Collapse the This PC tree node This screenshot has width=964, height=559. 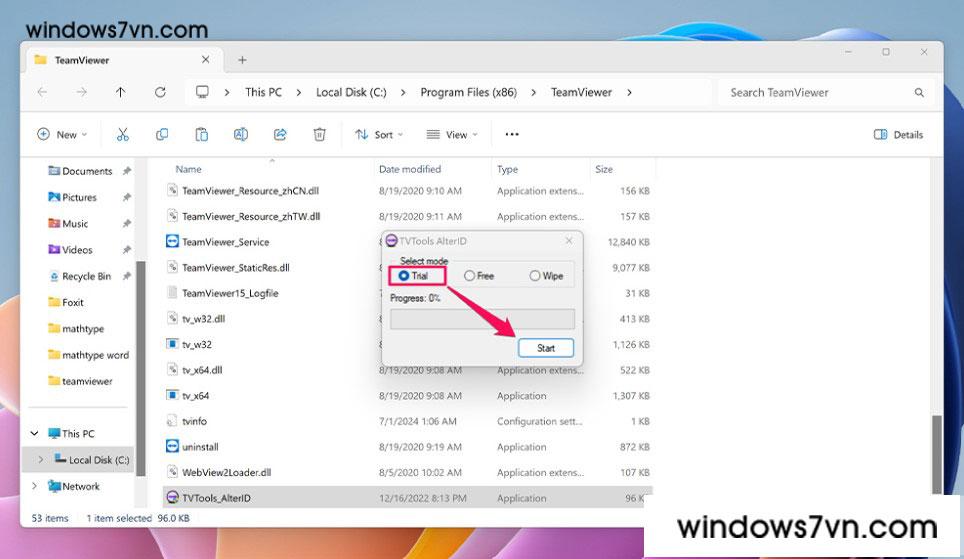pyautogui.click(x=34, y=434)
